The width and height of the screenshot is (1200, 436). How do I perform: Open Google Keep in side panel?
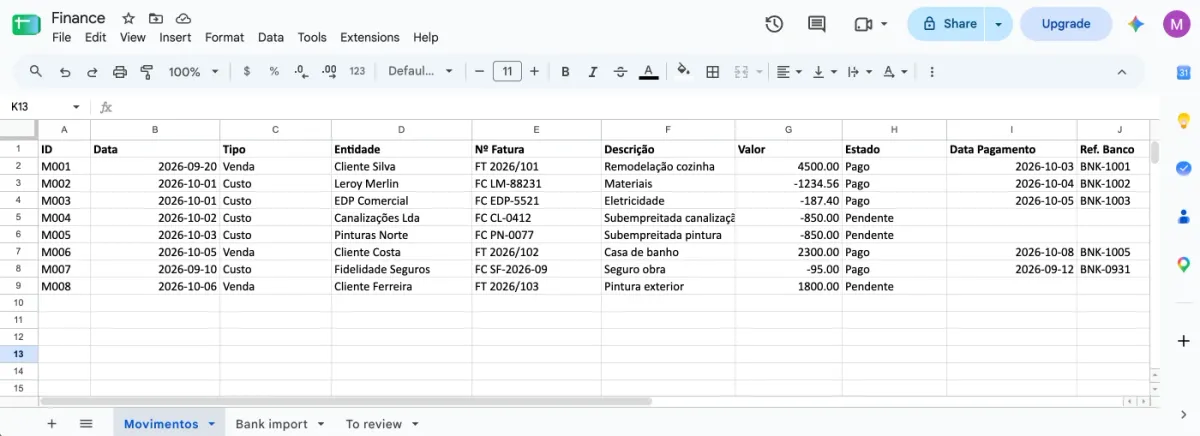1183,119
